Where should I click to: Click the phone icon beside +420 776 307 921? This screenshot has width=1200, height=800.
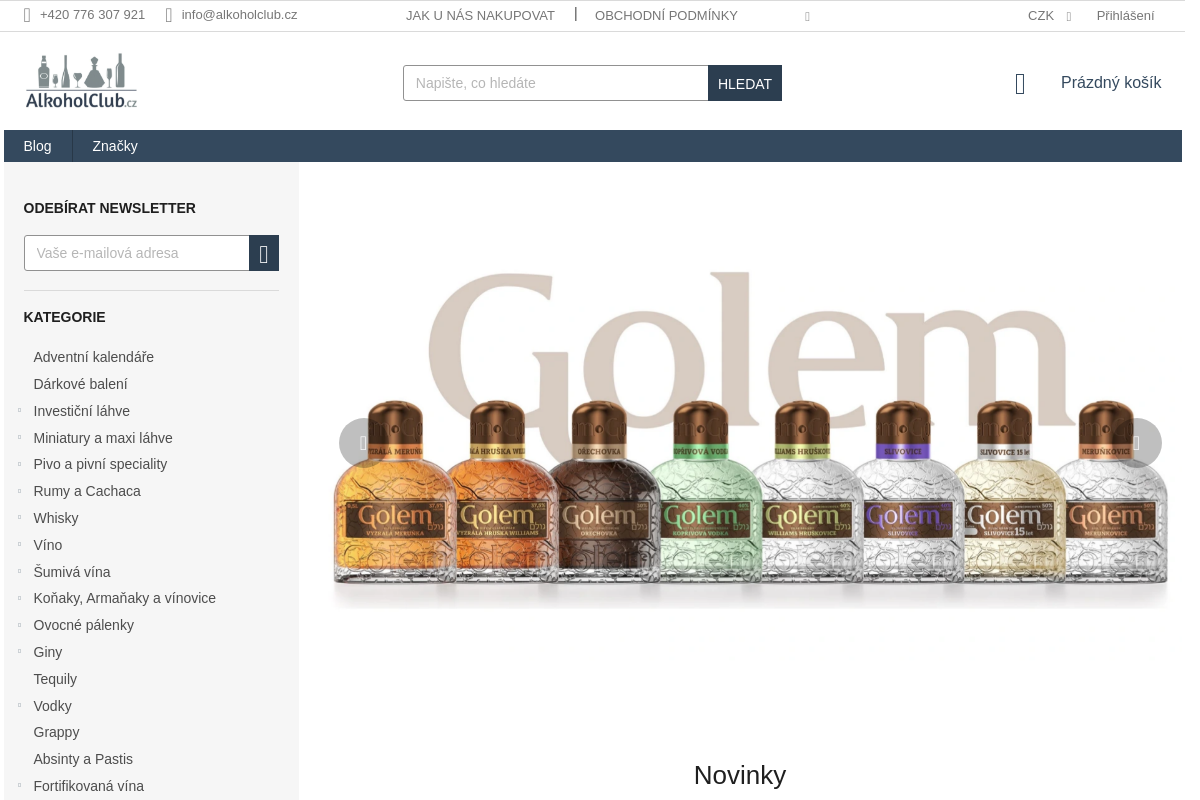coord(27,15)
